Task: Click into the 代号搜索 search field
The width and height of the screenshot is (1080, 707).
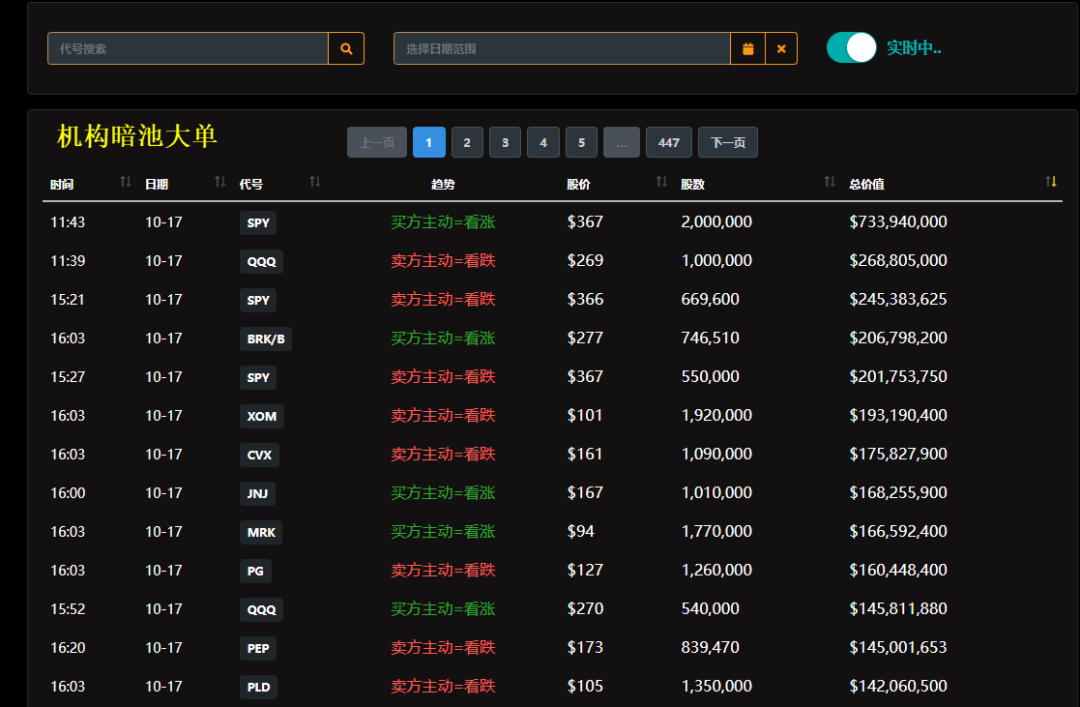Action: (x=188, y=49)
